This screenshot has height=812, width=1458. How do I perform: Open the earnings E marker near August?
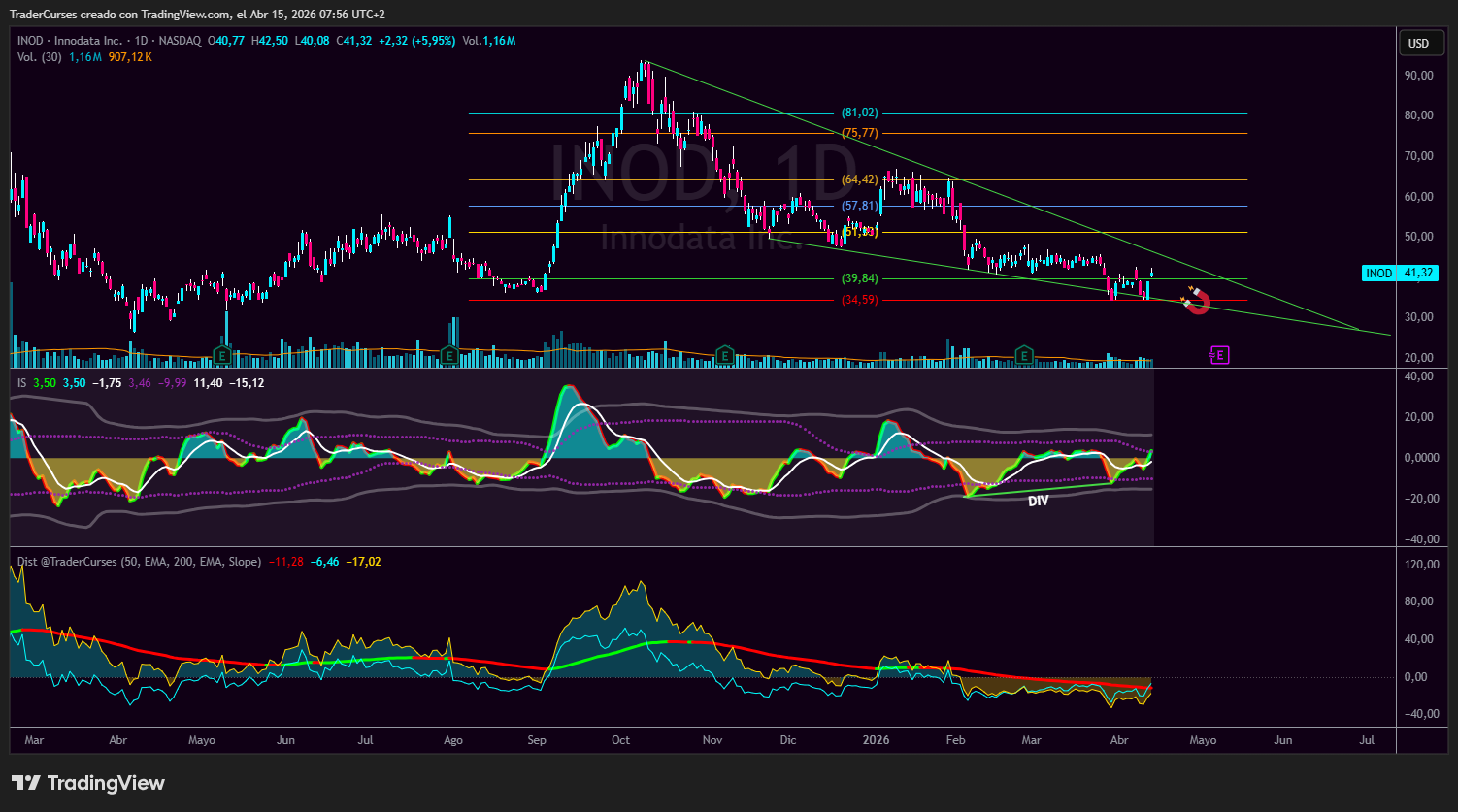point(448,355)
